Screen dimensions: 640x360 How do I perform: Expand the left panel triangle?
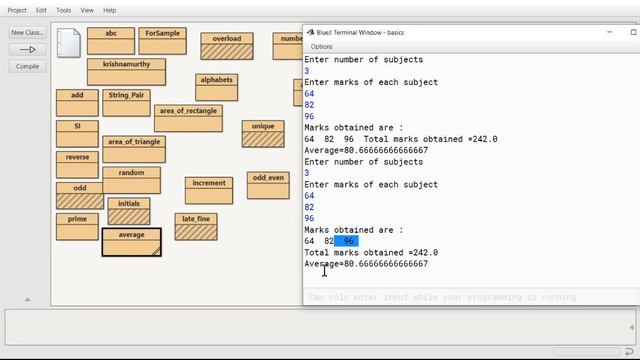[27, 299]
